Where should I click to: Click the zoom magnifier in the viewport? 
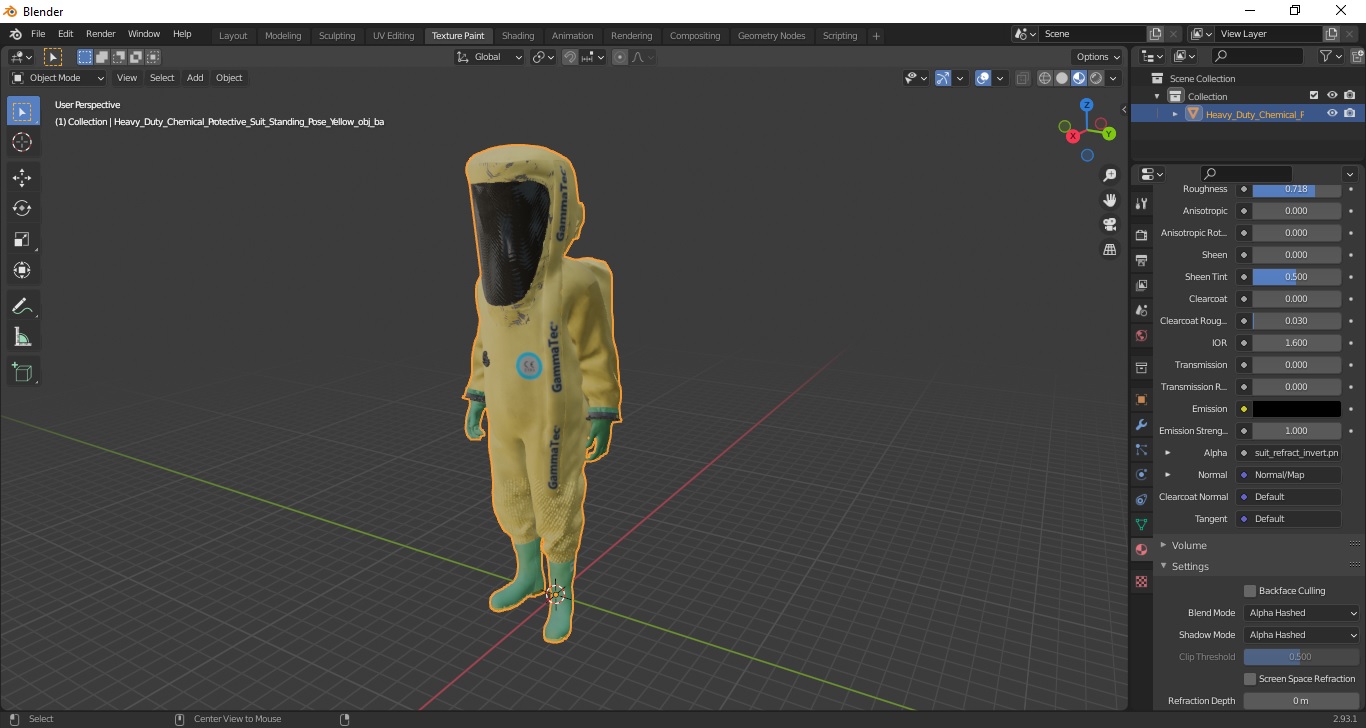(x=1110, y=175)
